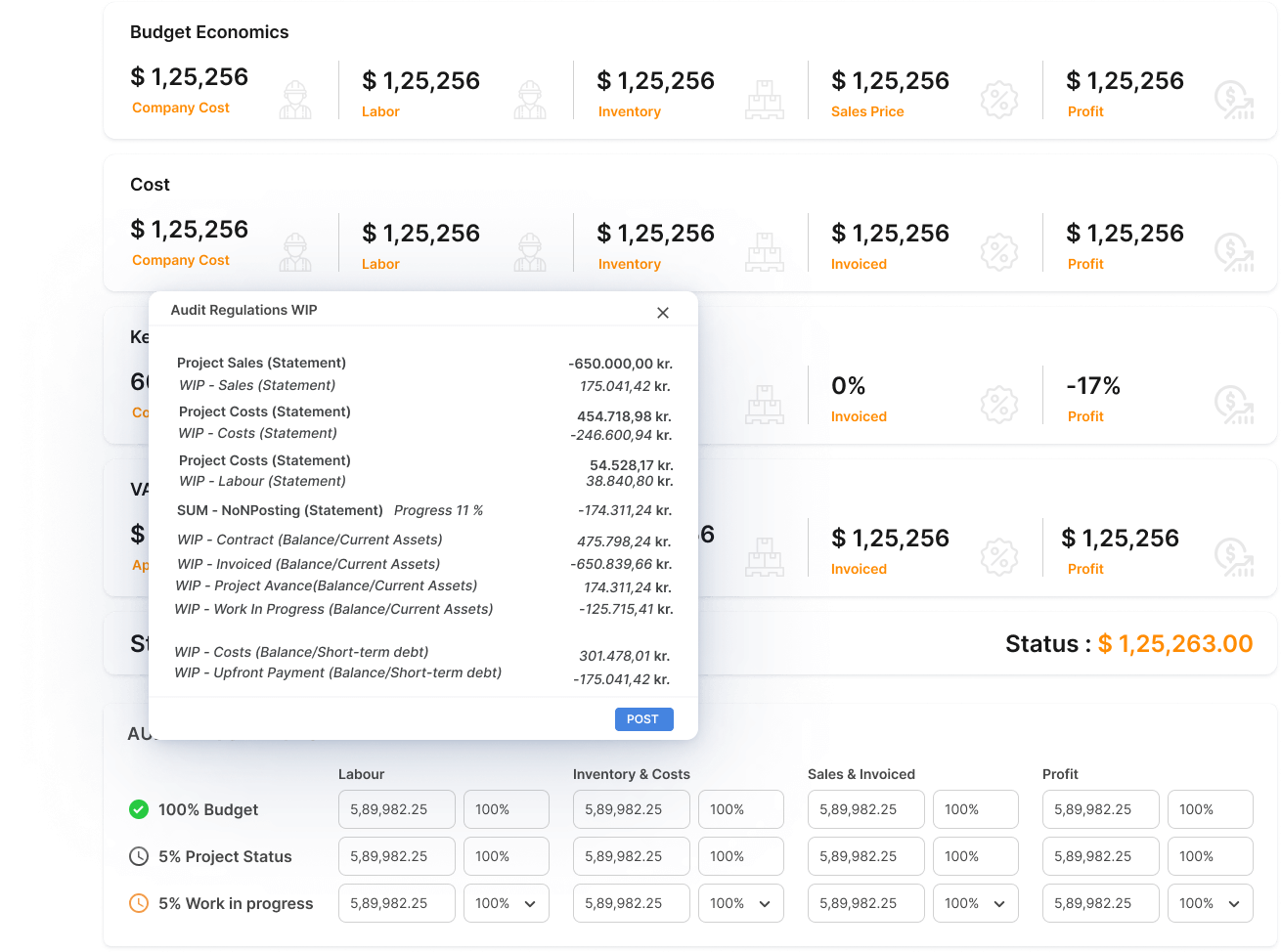Click the Company Cost label in Cost card
The image size is (1281, 952).
[x=181, y=260]
